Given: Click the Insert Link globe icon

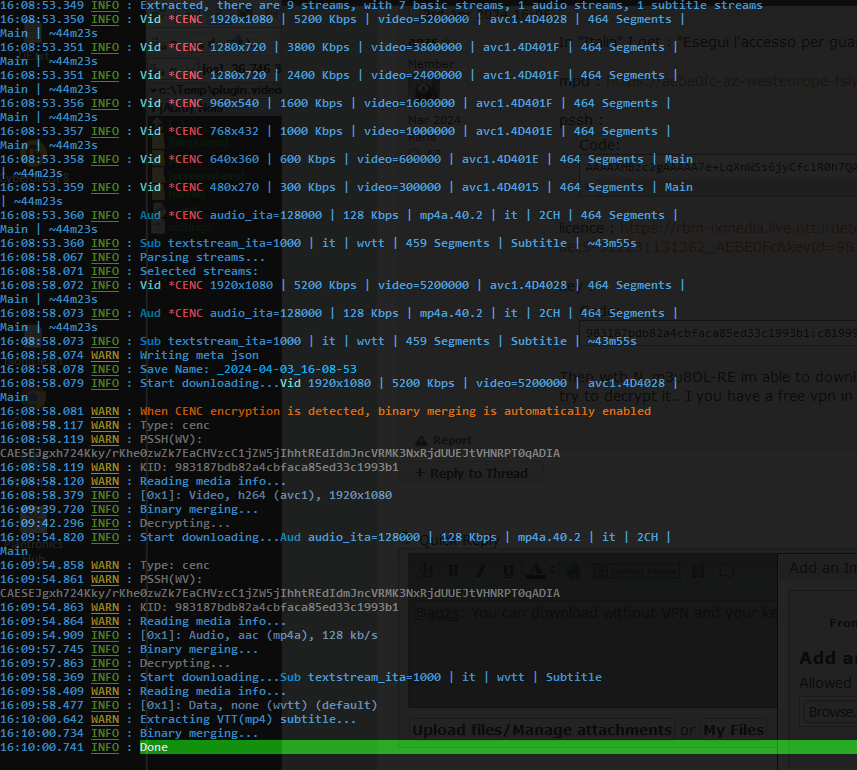Looking at the screenshot, I should 573,571.
